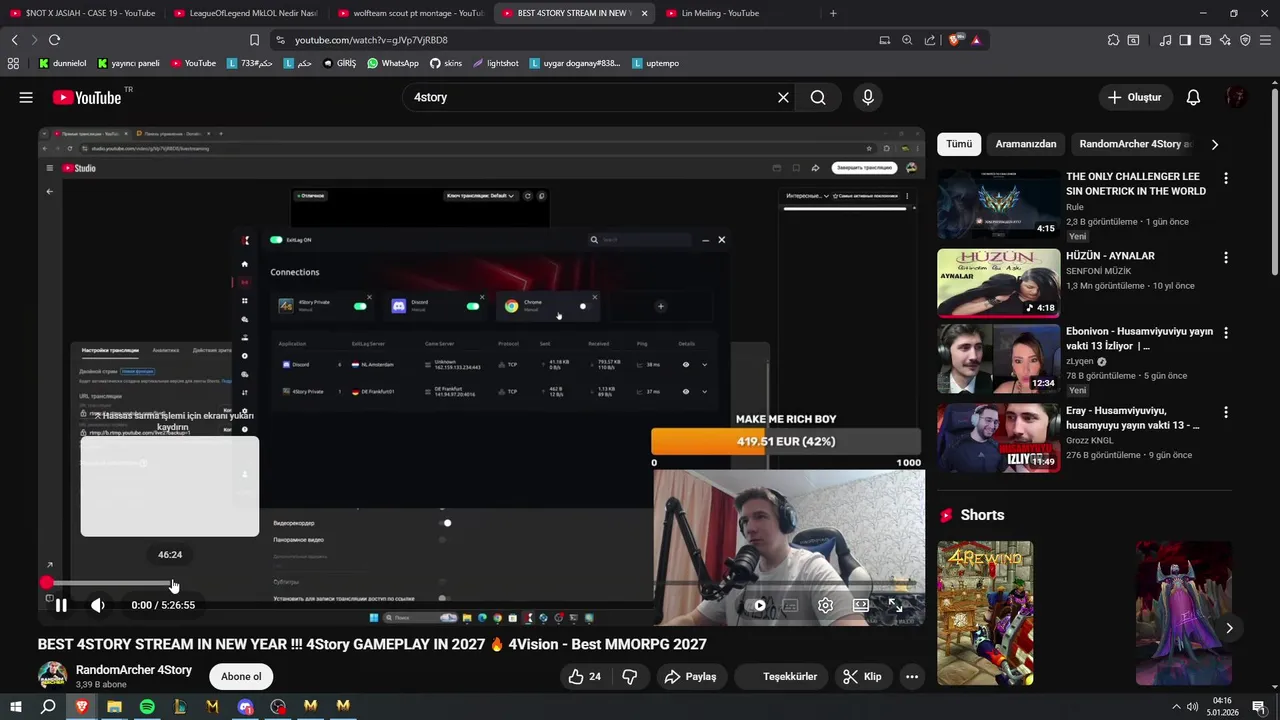Run the search with the magnifier button
Image resolution: width=1280 pixels, height=720 pixels.
[818, 97]
